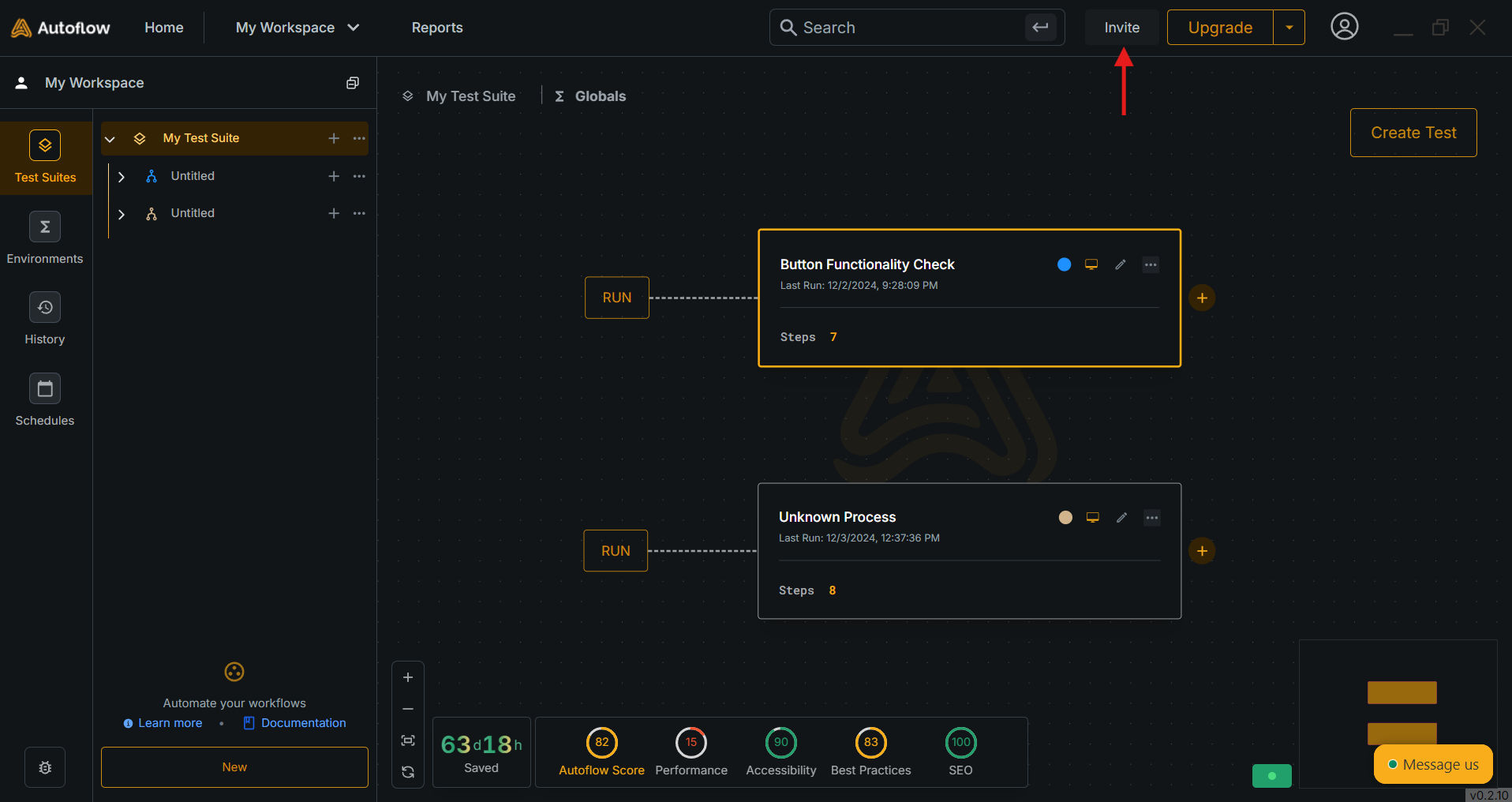The height and width of the screenshot is (802, 1512).
Task: Open Reports in top navigation
Action: point(437,28)
